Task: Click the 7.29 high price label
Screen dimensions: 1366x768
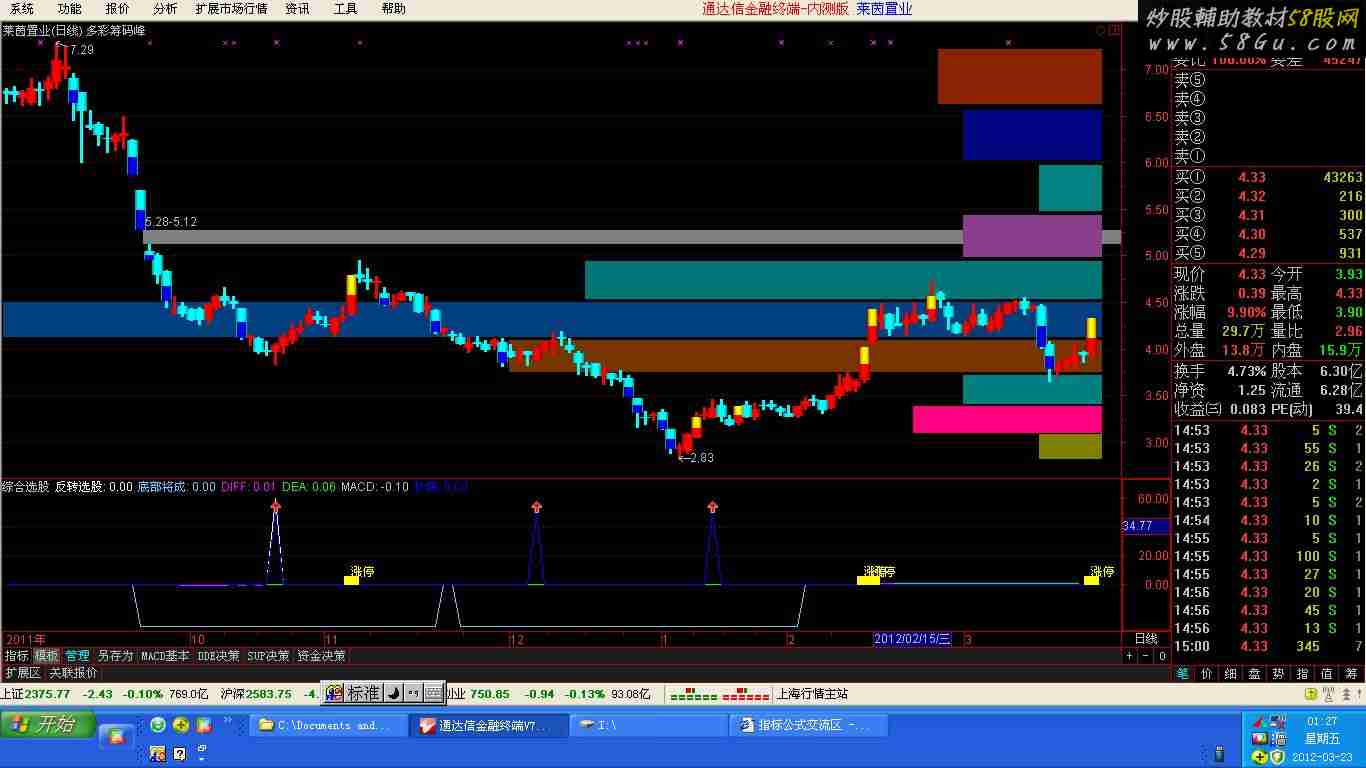Action: click(80, 49)
